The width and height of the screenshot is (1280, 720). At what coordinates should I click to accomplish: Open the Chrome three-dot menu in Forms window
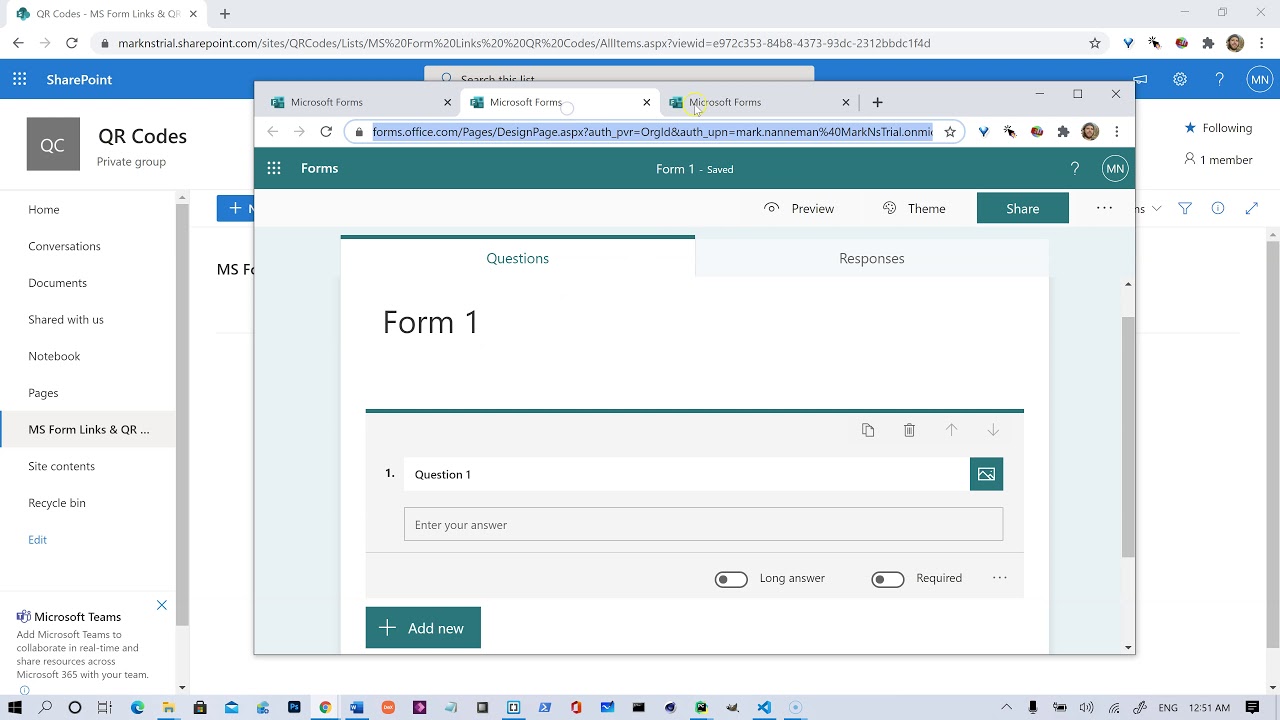click(1116, 132)
